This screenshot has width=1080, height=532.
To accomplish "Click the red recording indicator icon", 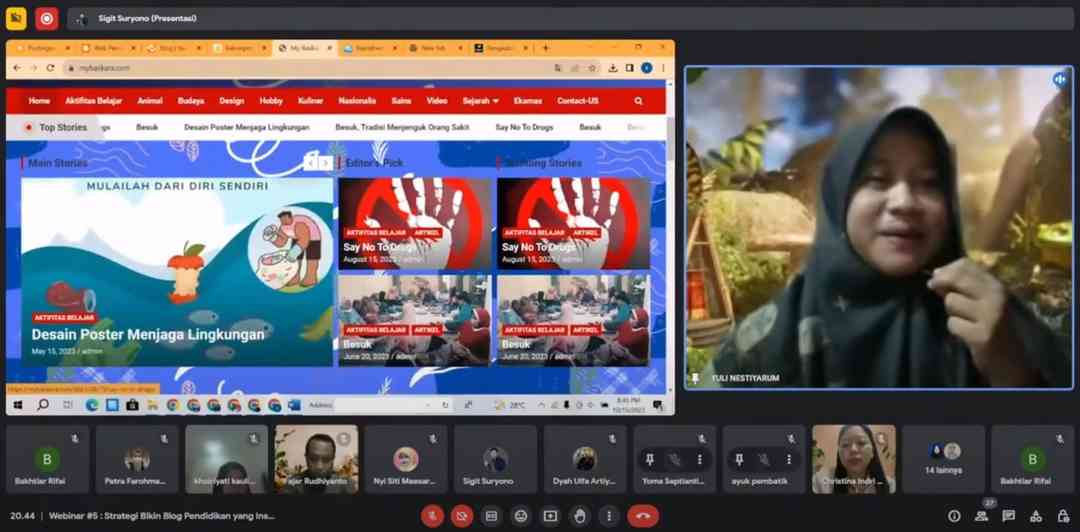I will [x=47, y=18].
